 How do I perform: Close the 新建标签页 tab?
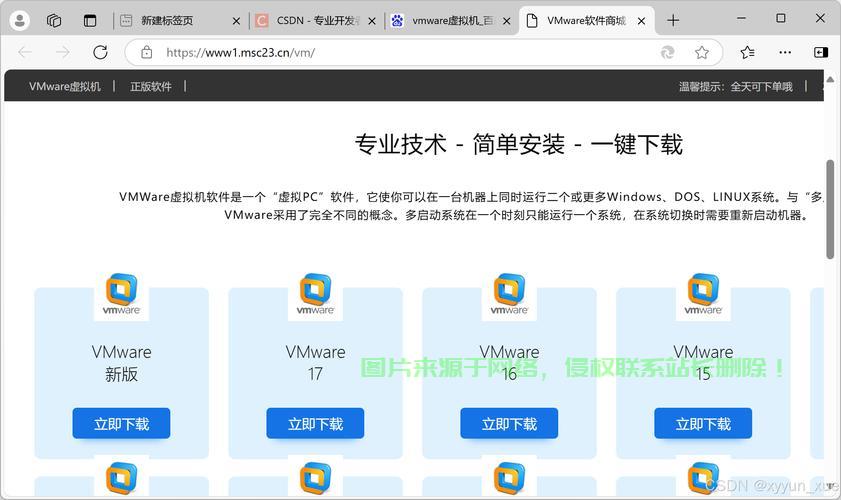[236, 21]
